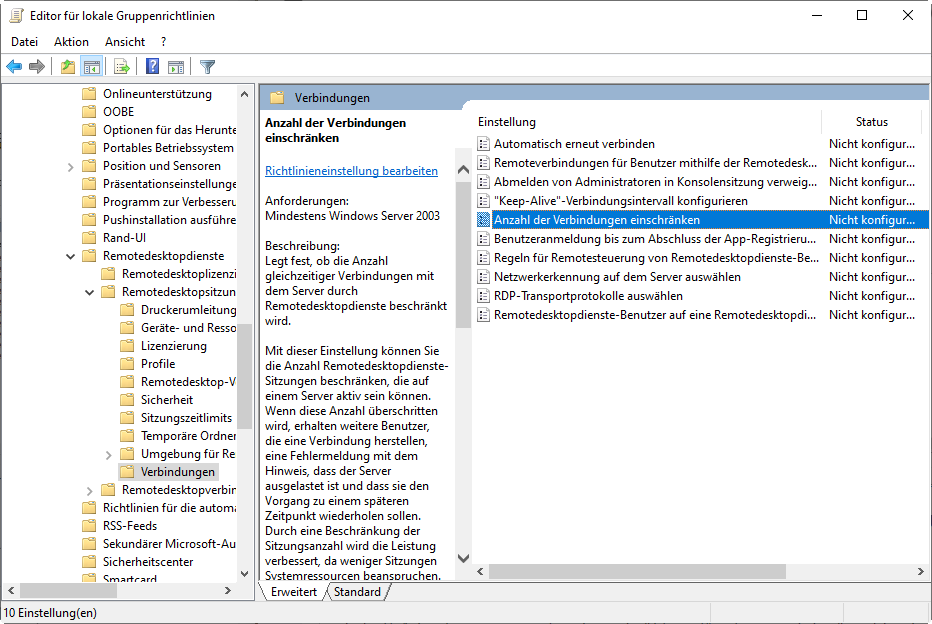
Task: Select Netzwerkerkennung auf dem Server auswählen
Action: (617, 277)
